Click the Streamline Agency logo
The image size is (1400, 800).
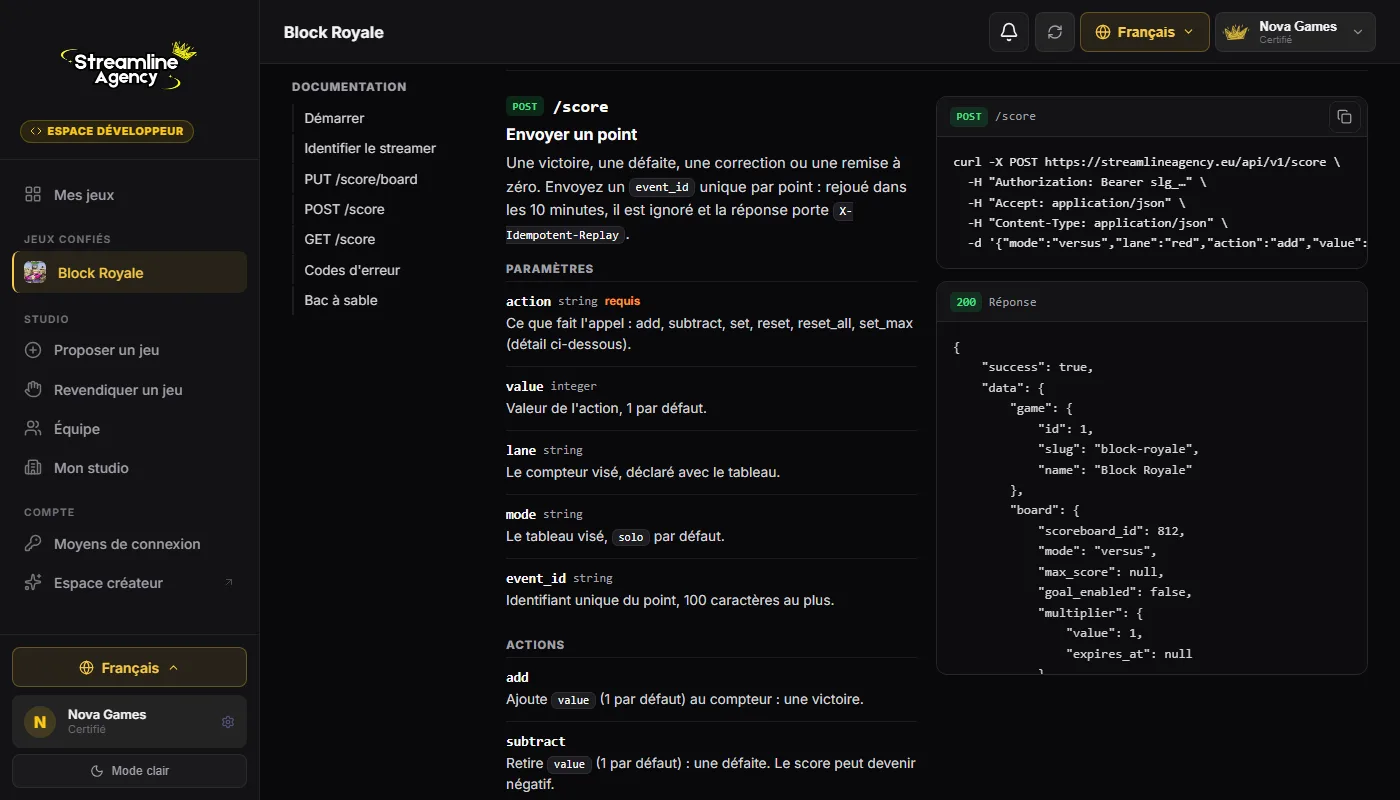click(x=129, y=67)
